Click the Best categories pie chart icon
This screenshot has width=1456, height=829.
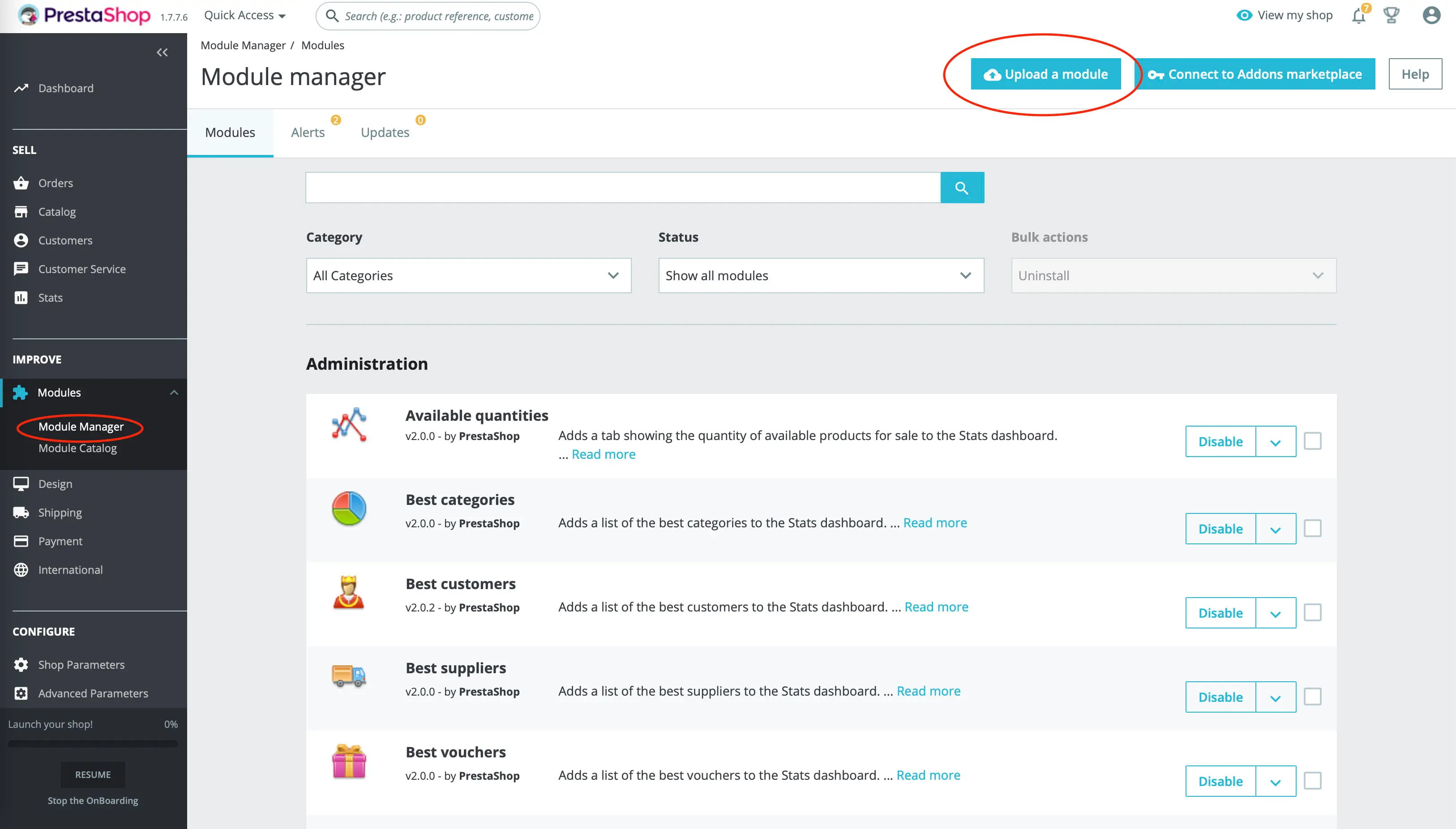pyautogui.click(x=349, y=509)
